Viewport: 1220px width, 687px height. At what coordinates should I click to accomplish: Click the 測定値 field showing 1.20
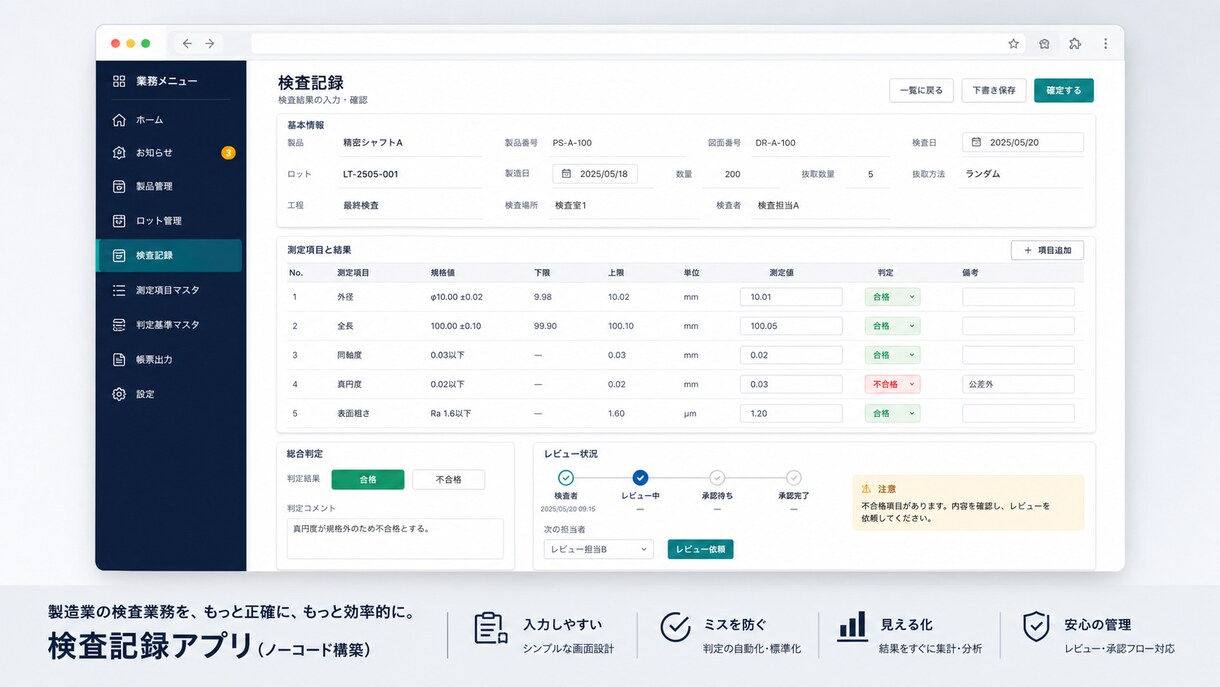[791, 413]
